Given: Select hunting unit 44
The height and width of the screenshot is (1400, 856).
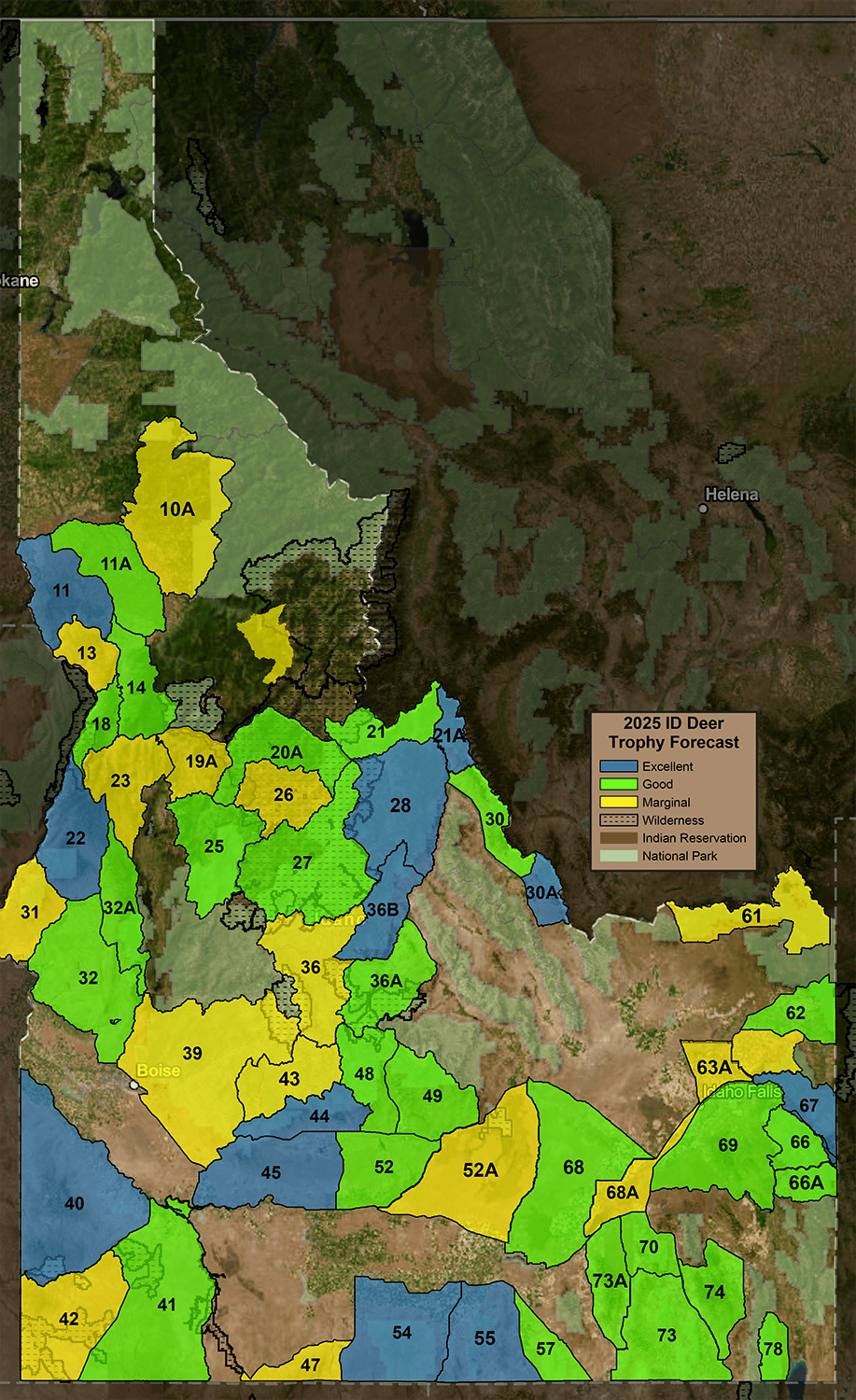Looking at the screenshot, I should point(319,1116).
